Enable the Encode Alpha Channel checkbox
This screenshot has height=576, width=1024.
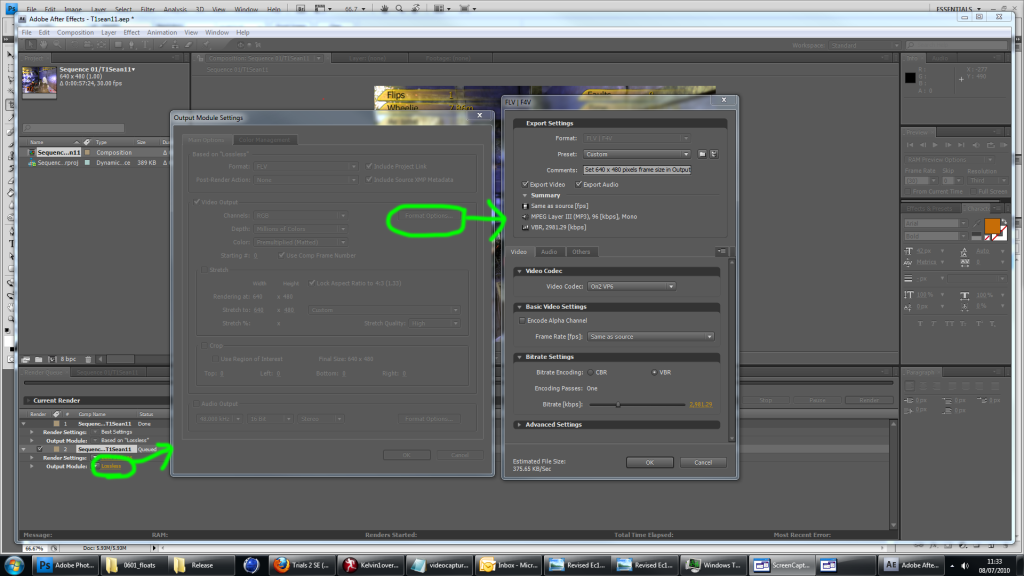pyautogui.click(x=522, y=320)
